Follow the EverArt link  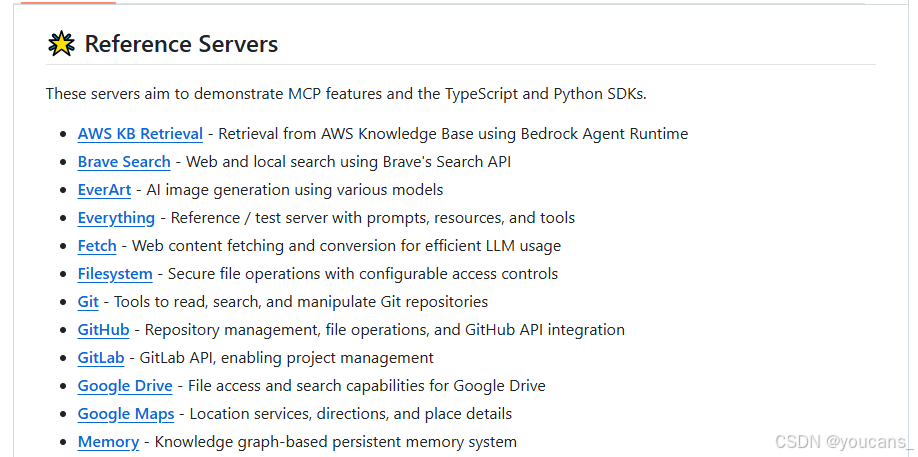click(104, 190)
